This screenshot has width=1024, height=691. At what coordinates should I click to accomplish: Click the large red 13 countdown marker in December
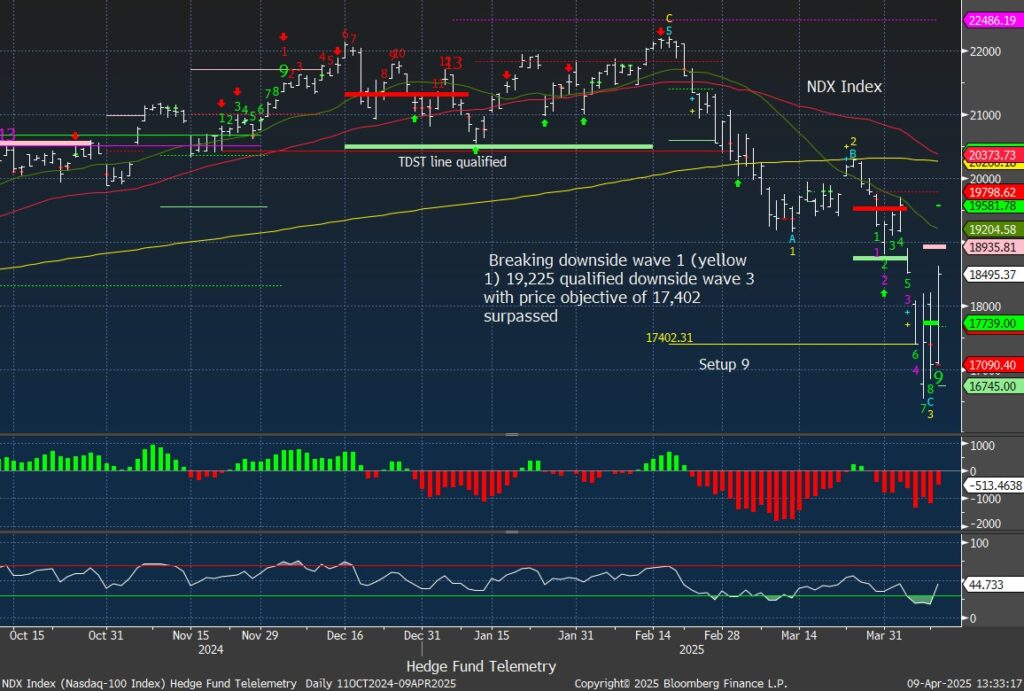coord(453,63)
